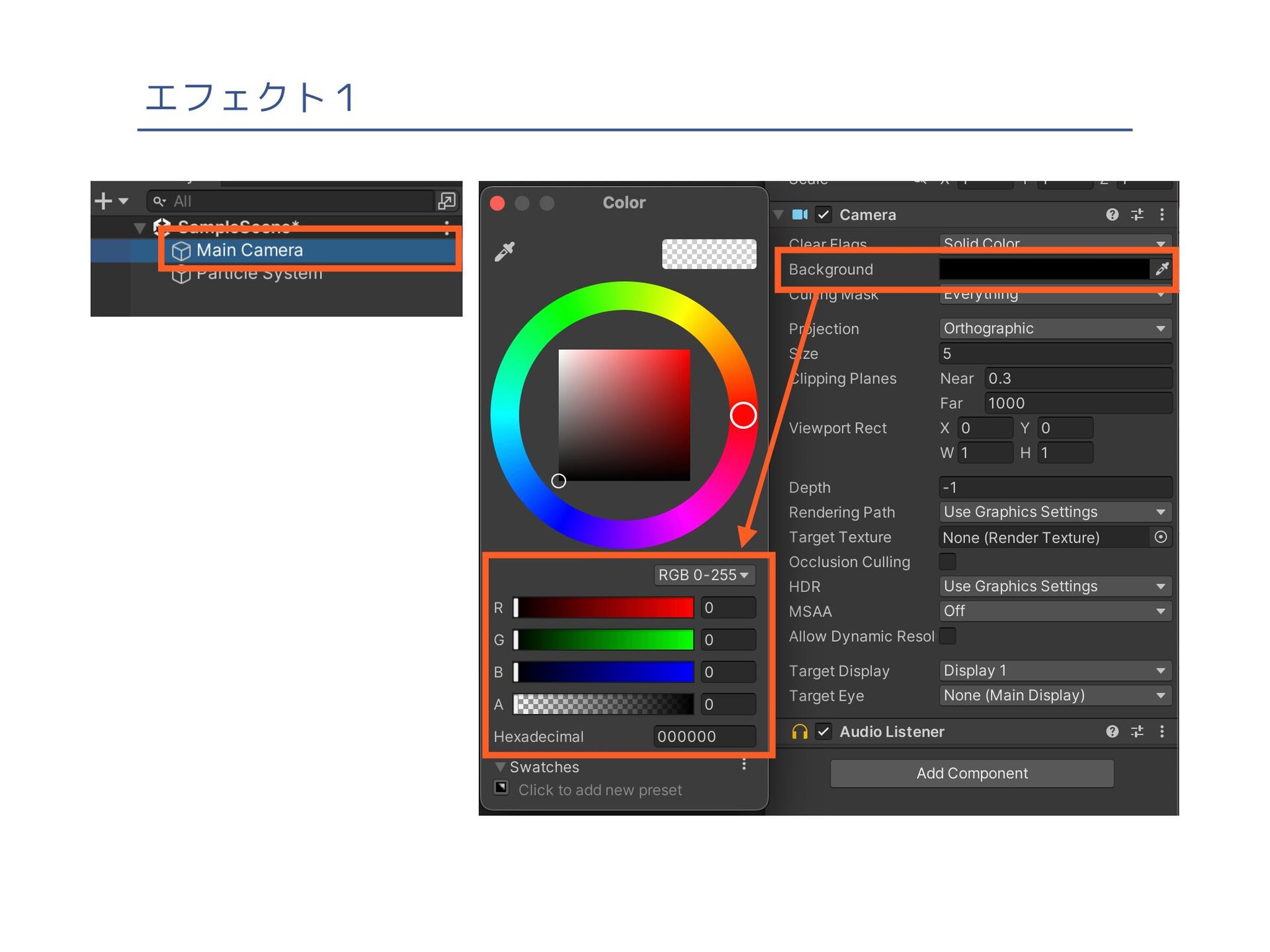This screenshot has height=952, width=1270.
Task: Click the eyedropper in the Color window
Action: [x=505, y=252]
